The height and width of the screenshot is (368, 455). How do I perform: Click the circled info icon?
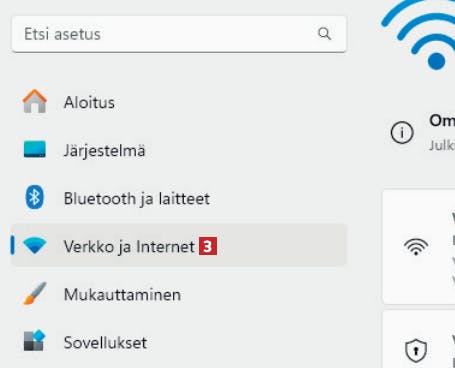[x=402, y=133]
